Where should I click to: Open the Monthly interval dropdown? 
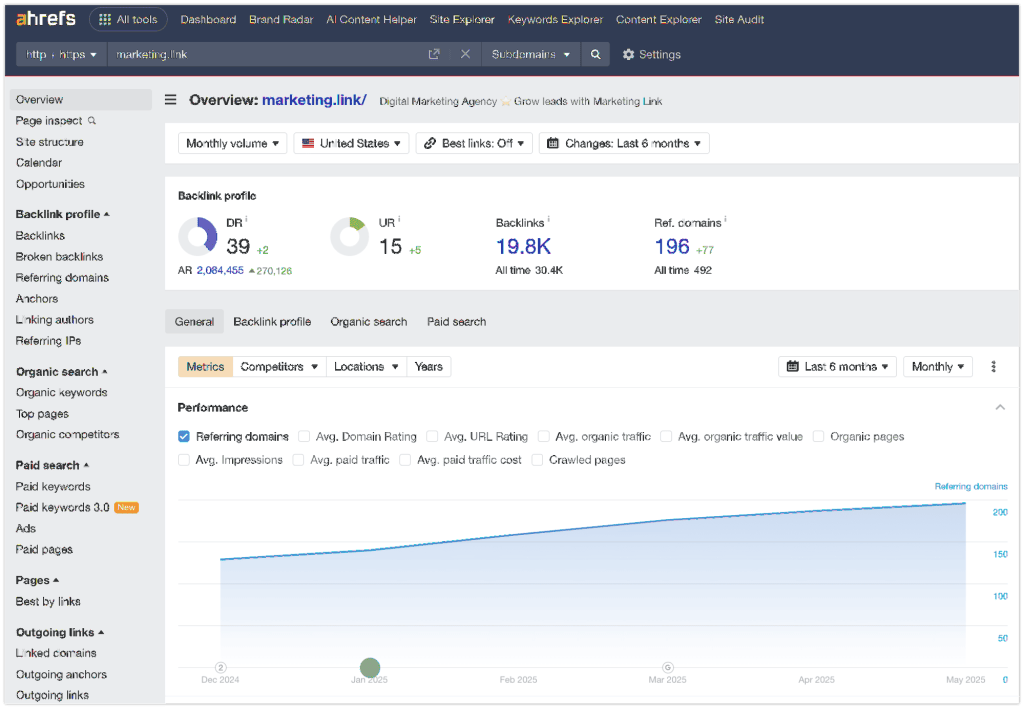tap(938, 367)
